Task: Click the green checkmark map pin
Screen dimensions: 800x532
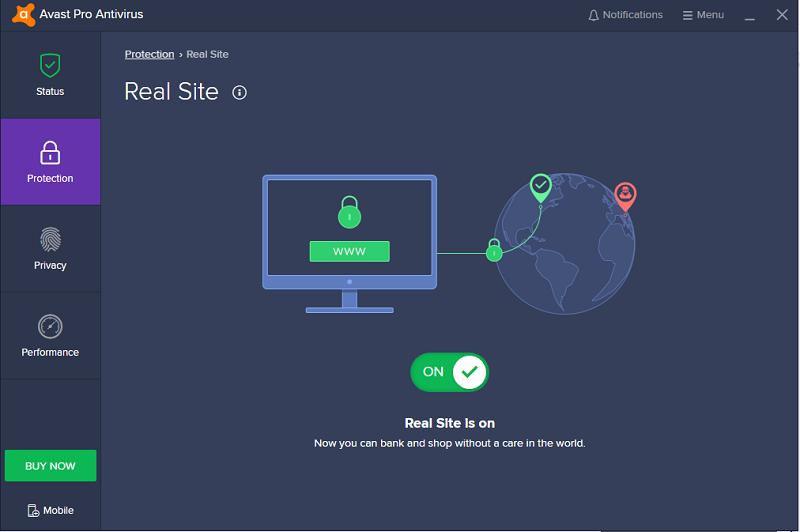Action: click(x=540, y=186)
